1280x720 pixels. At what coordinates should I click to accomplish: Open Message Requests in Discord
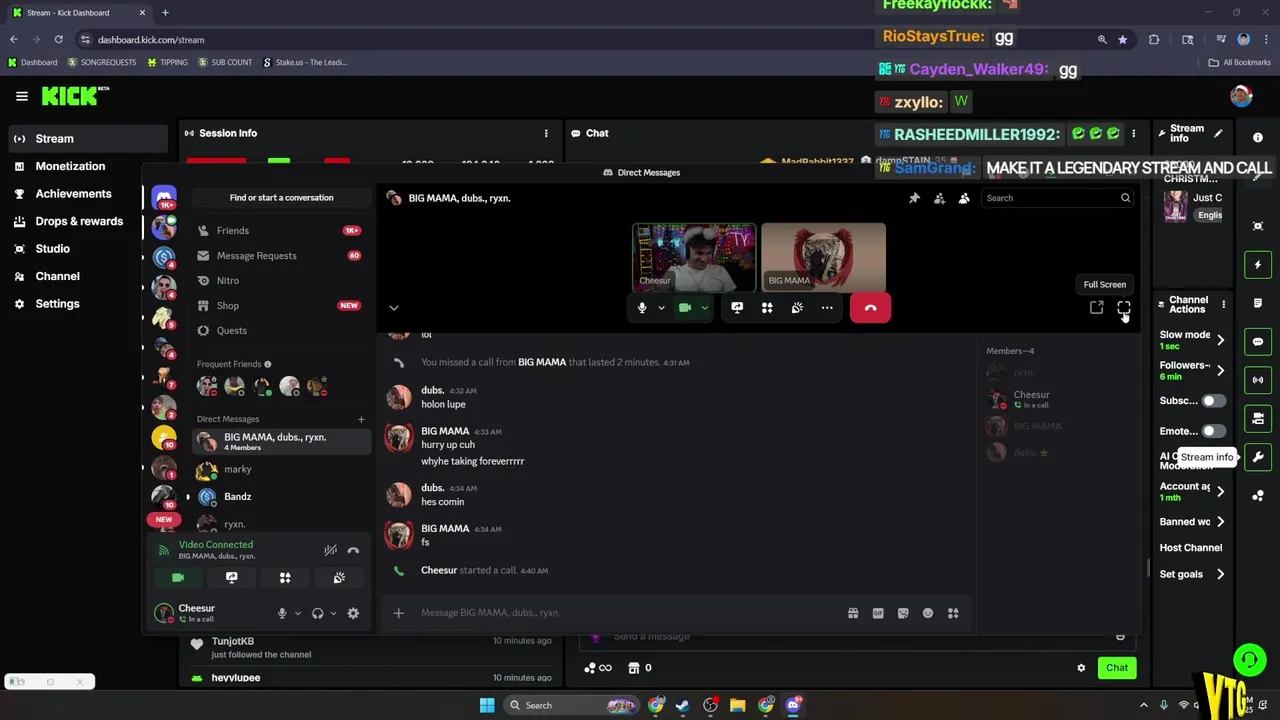pyautogui.click(x=281, y=255)
